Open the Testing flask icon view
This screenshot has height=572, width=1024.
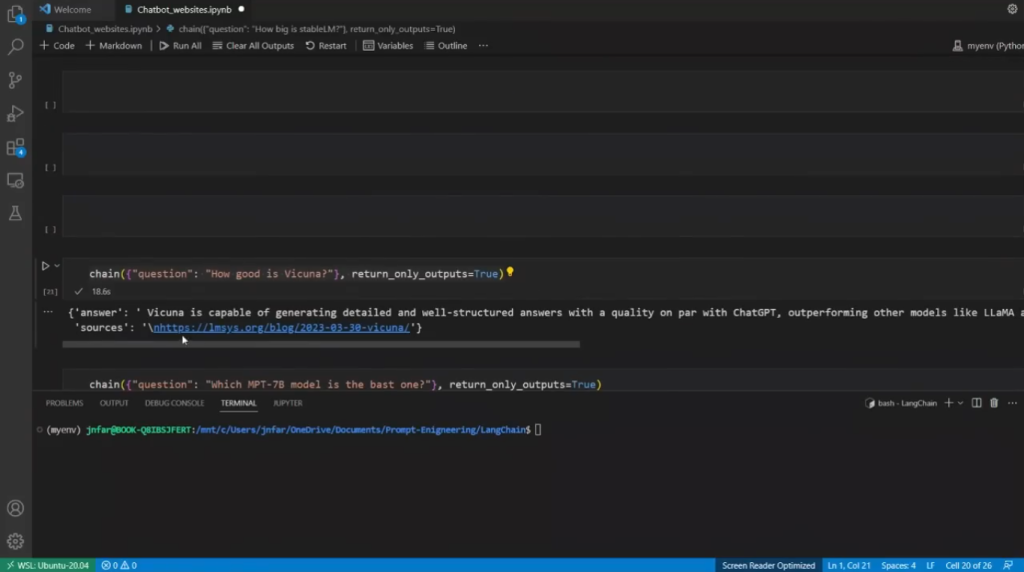coord(15,213)
